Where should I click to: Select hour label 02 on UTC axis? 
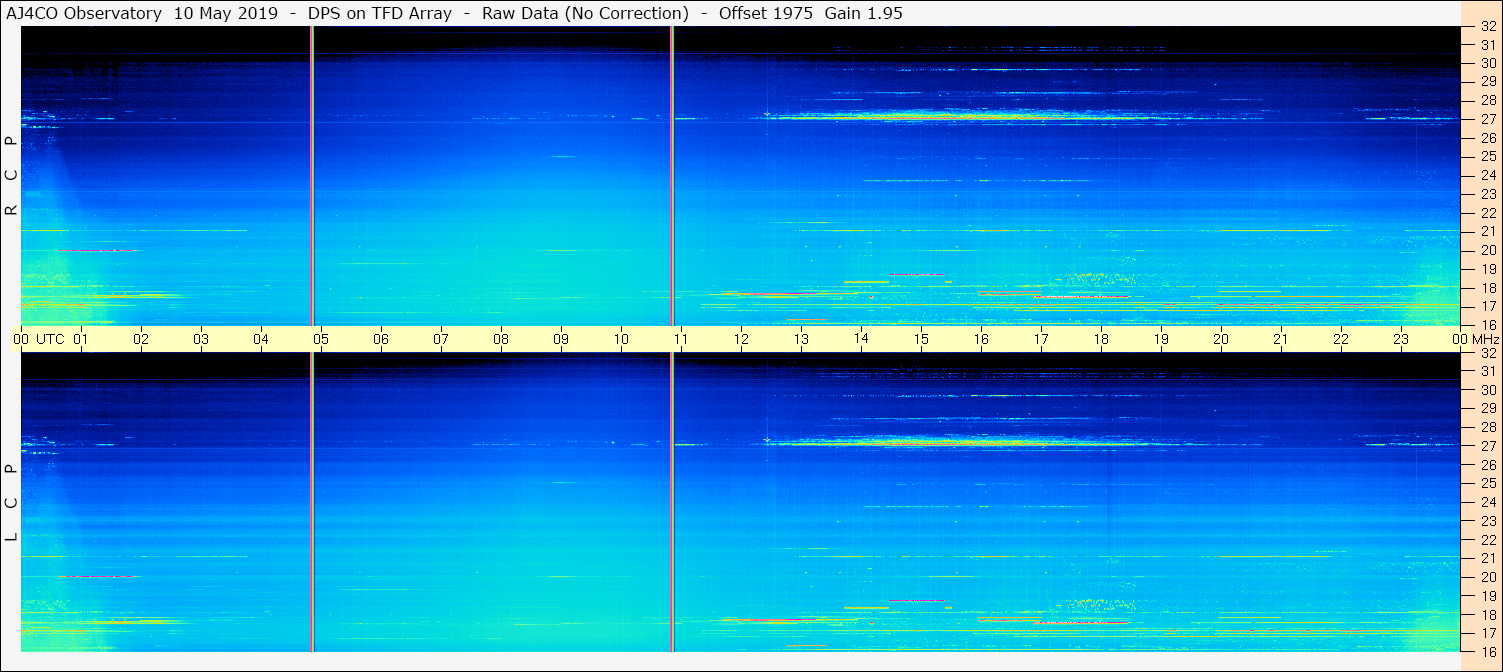click(x=141, y=339)
